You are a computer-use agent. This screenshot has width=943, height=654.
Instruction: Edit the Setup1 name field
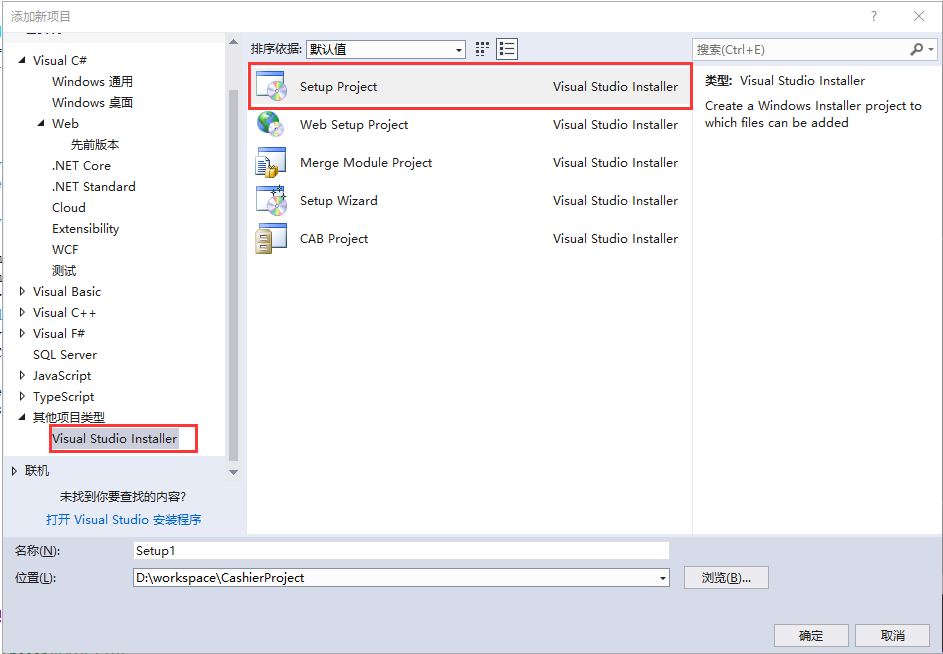[400, 550]
